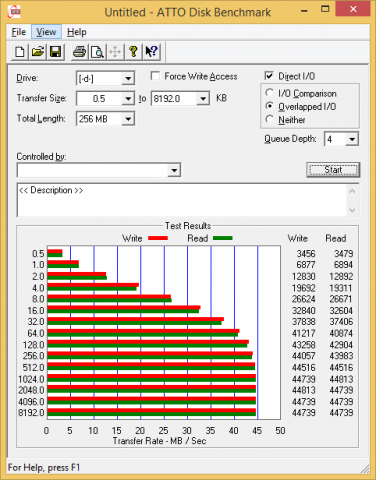Viewport: 376px width, 480px height.
Task: Enable the Force Write Access checkbox
Action: click(155, 76)
